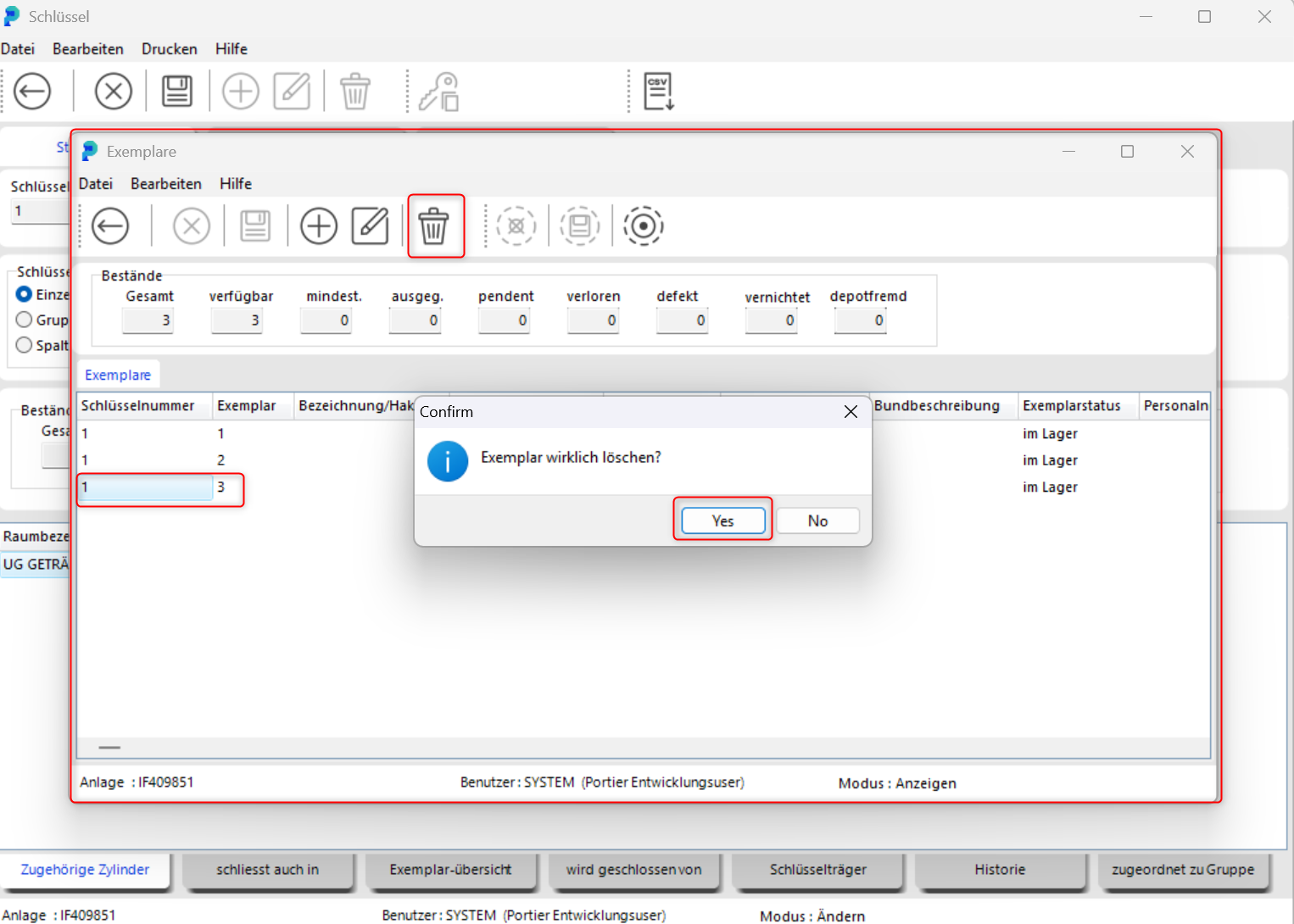Confirm deletion by clicking Yes
Image resolution: width=1294 pixels, height=924 pixels.
722,520
